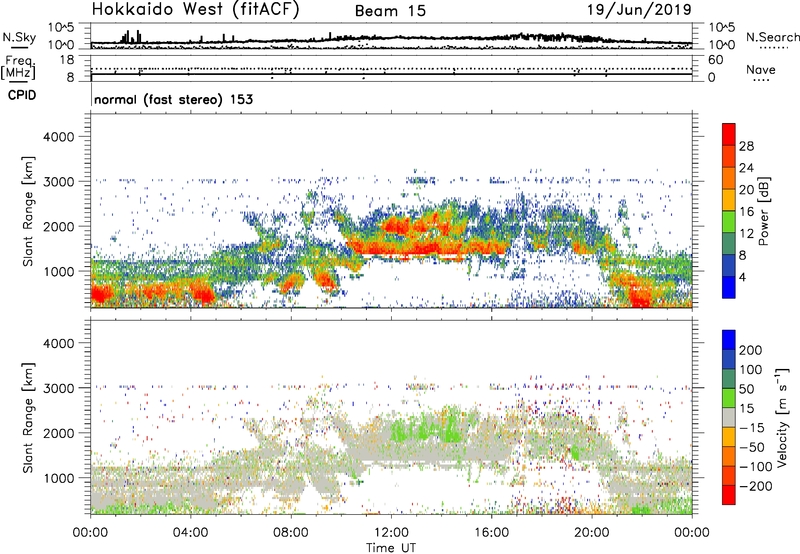Click the '60' Nave axis tick
This screenshot has width=800, height=554.
(716, 60)
